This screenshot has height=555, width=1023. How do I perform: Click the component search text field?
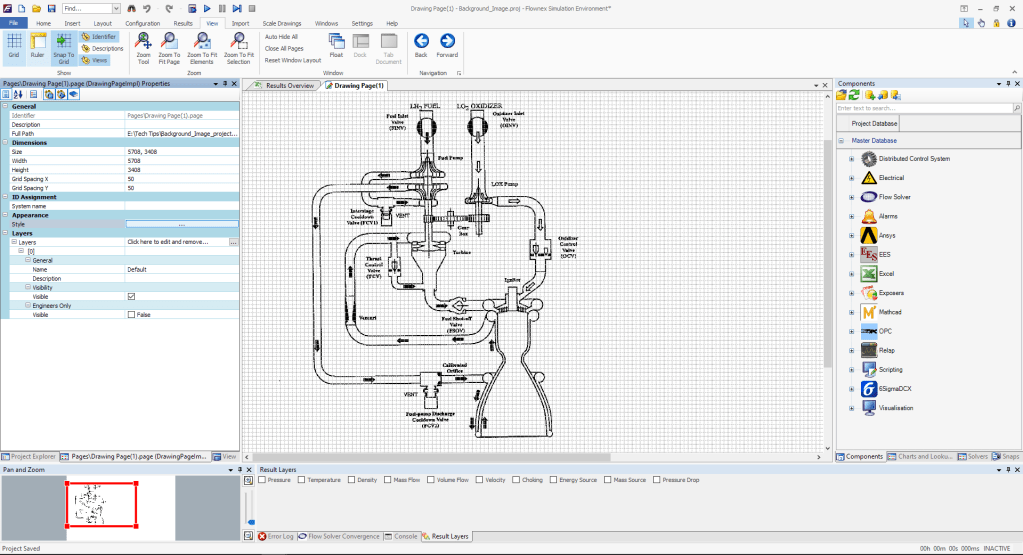[x=910, y=107]
